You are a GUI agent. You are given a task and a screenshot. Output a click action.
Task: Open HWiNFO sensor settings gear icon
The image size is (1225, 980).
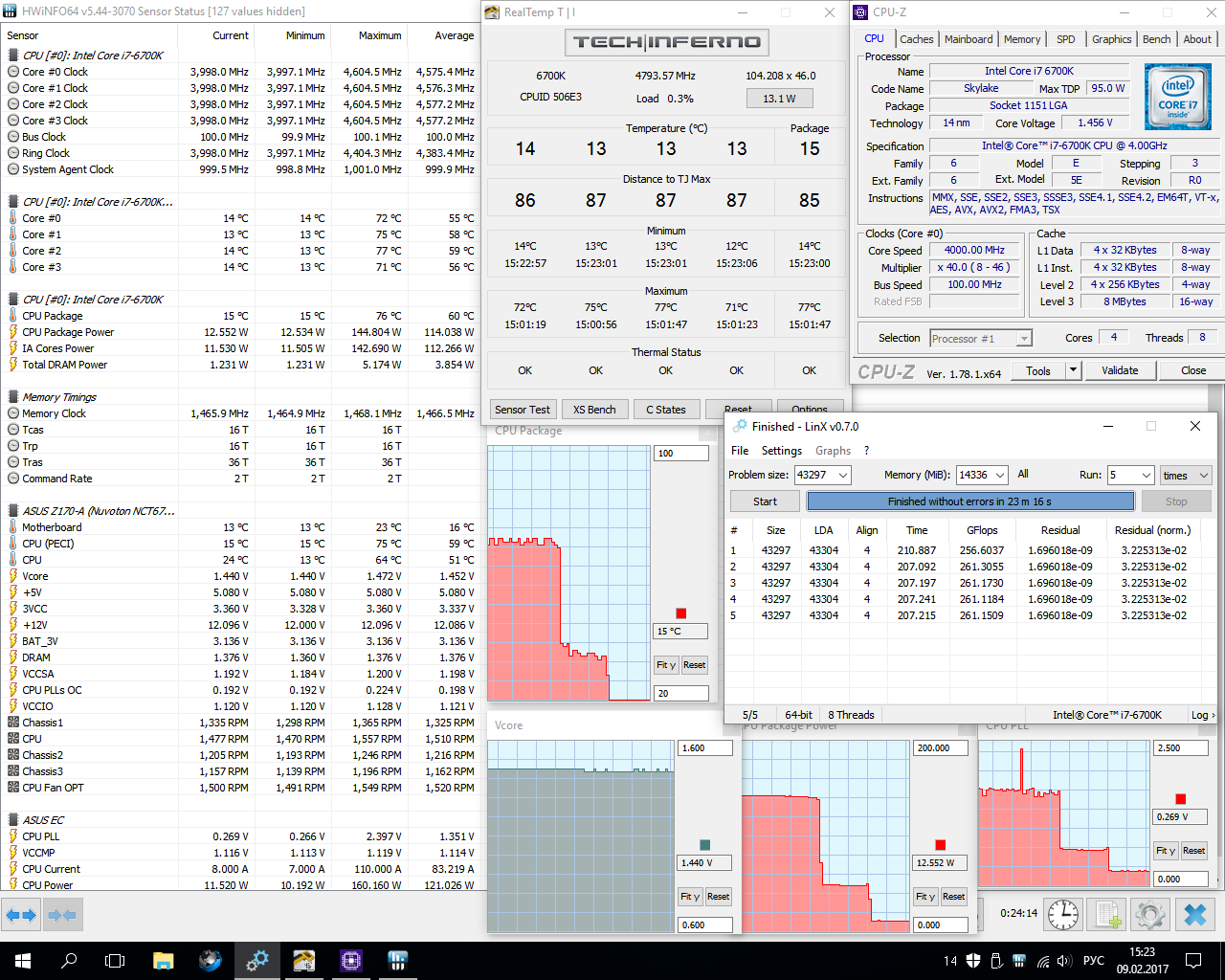pos(1151,914)
